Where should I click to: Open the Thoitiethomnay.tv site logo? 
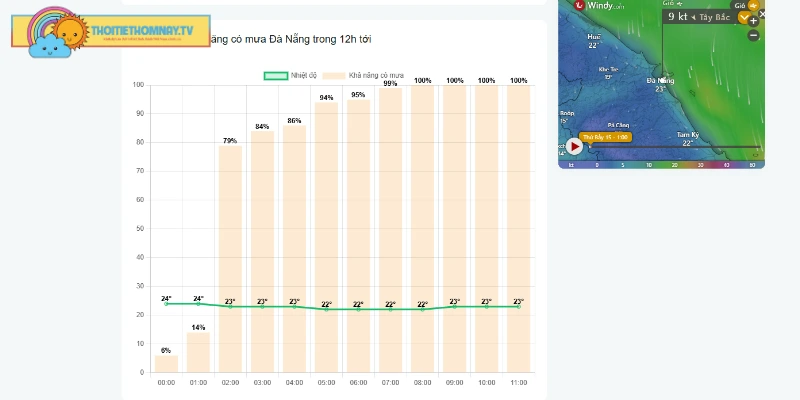[111, 31]
